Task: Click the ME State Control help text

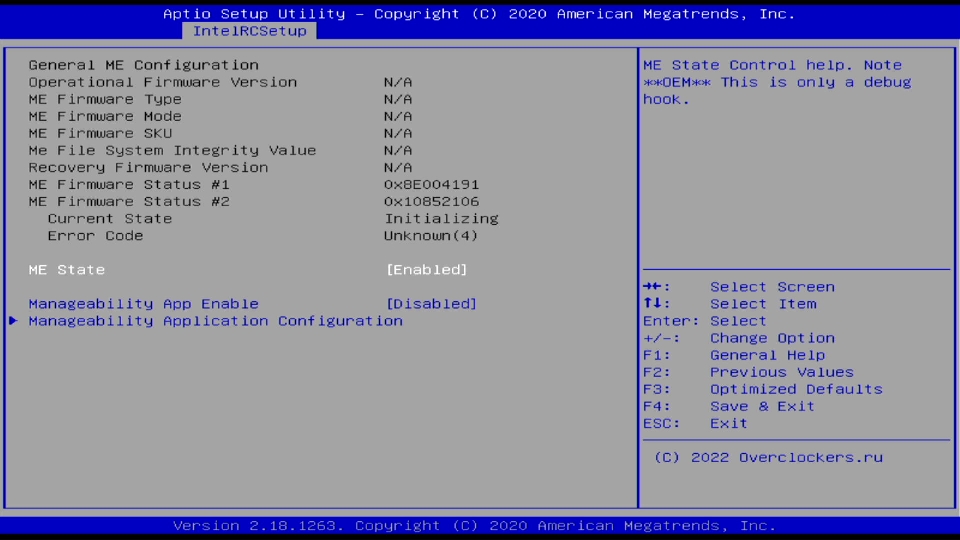Action: pos(777,82)
